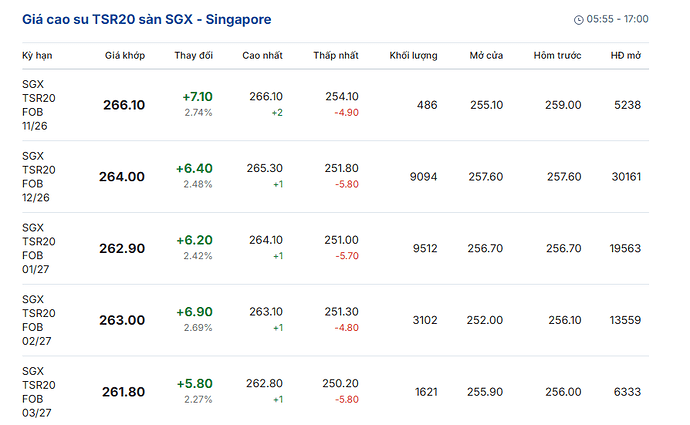Click matched price 261.80
The image size is (690, 425).
(x=124, y=392)
